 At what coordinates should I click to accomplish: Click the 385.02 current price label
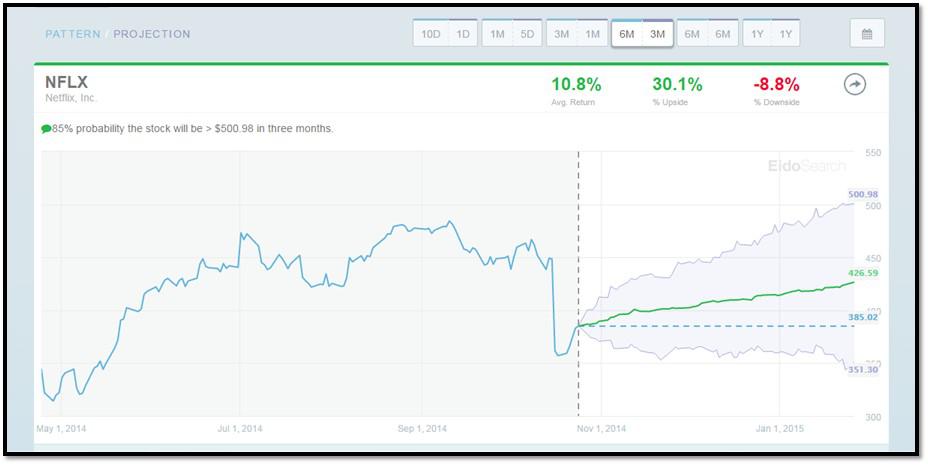(863, 317)
